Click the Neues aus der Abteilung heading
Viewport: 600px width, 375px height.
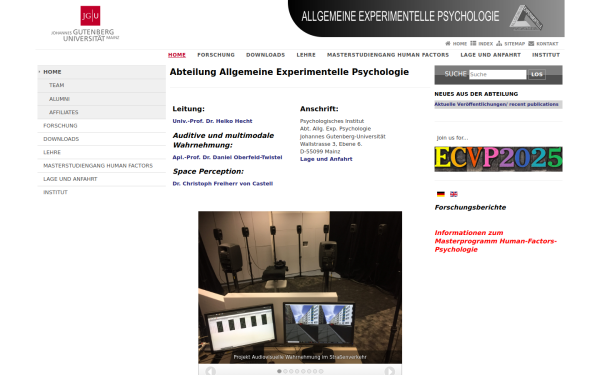click(476, 94)
